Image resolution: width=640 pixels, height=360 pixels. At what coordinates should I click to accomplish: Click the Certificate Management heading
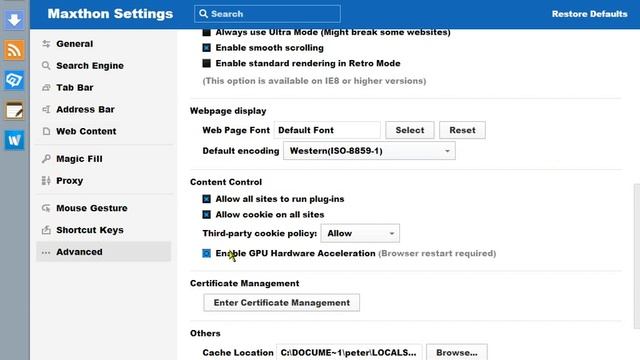pyautogui.click(x=244, y=283)
